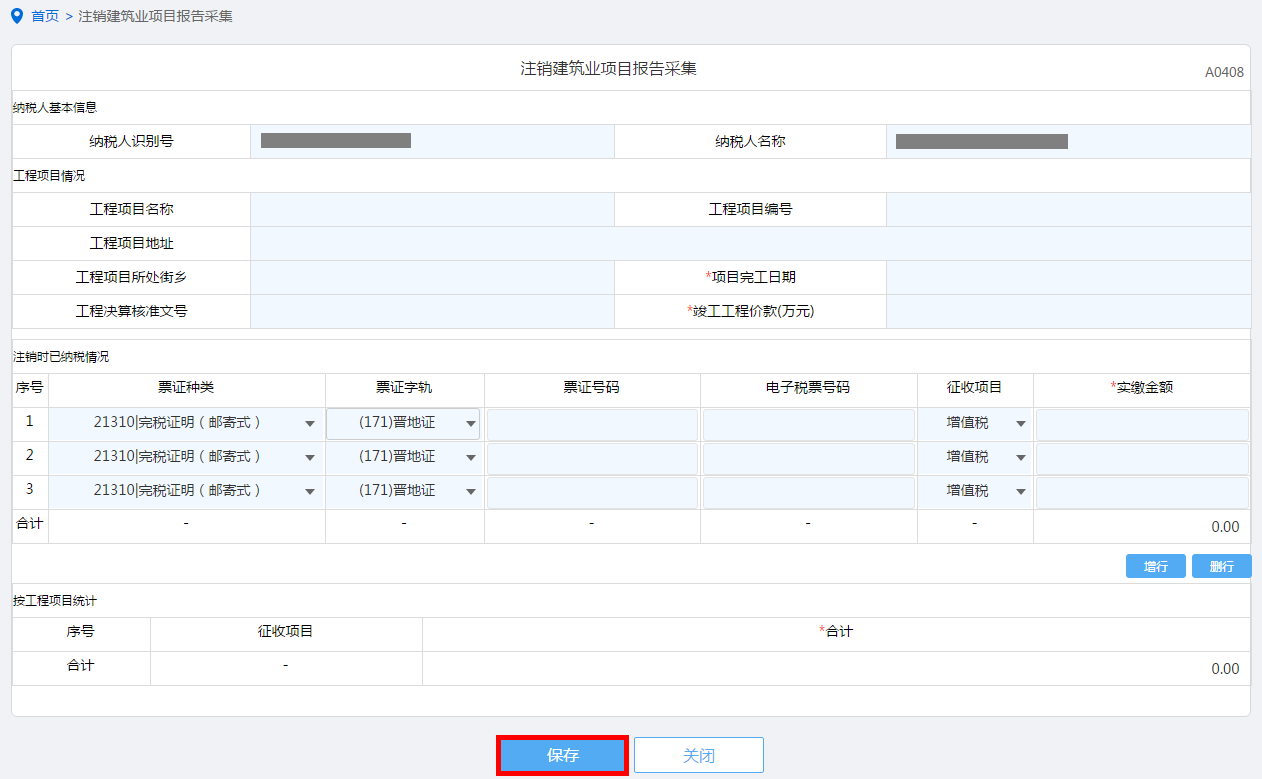
Task: Expand row 2 票证字轨 dropdown
Action: [x=404, y=458]
